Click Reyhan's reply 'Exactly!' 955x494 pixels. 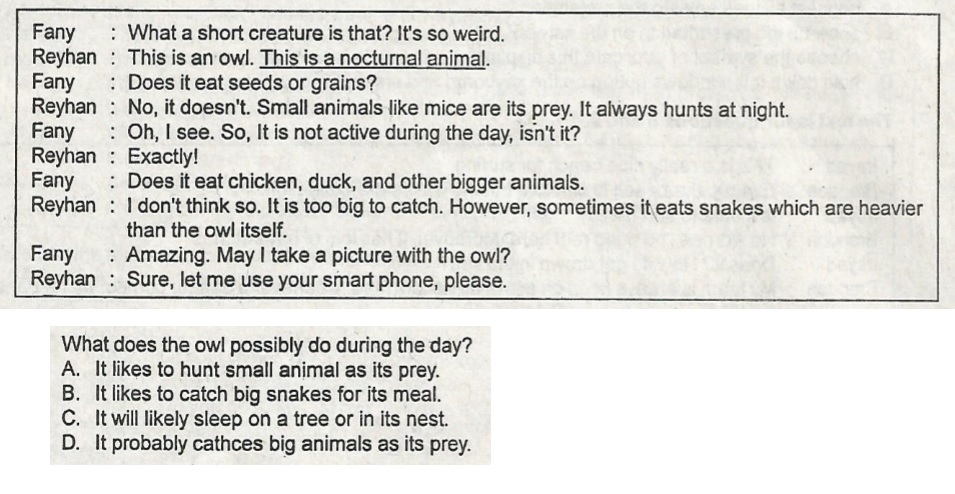[x=163, y=157]
